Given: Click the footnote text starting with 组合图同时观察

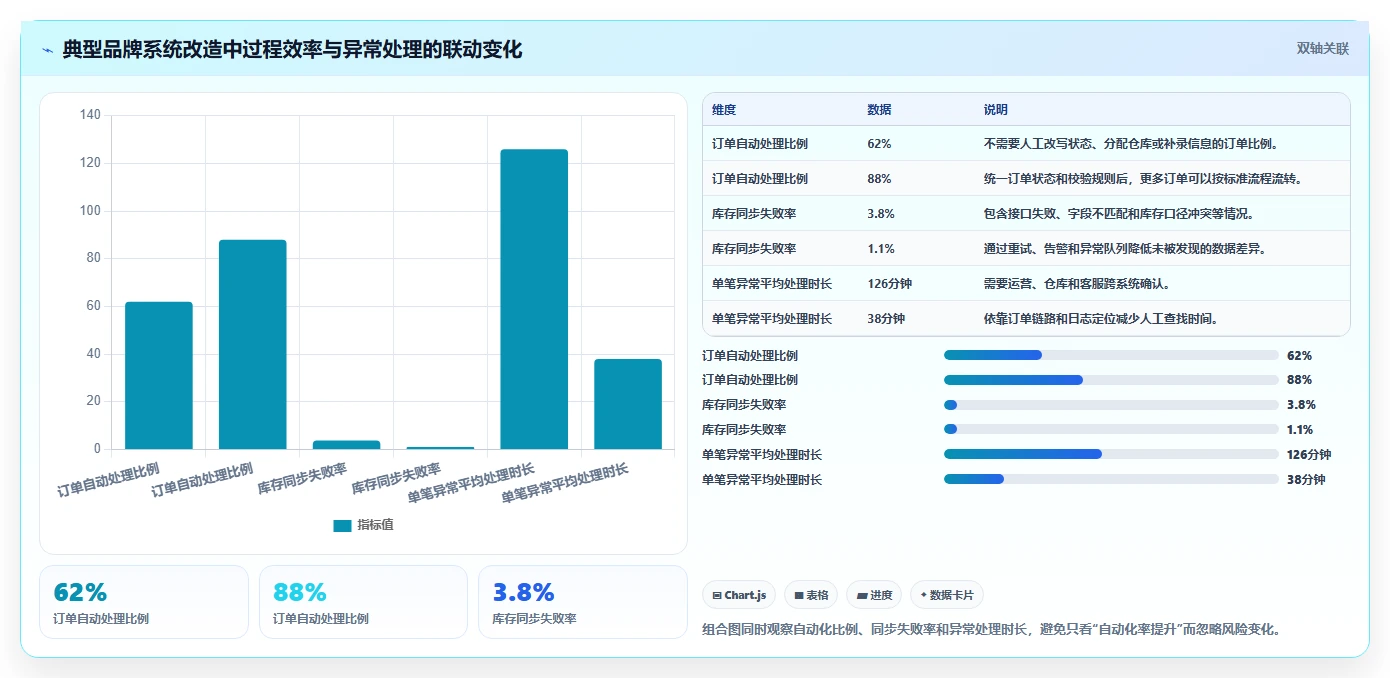Looking at the screenshot, I should click(992, 629).
